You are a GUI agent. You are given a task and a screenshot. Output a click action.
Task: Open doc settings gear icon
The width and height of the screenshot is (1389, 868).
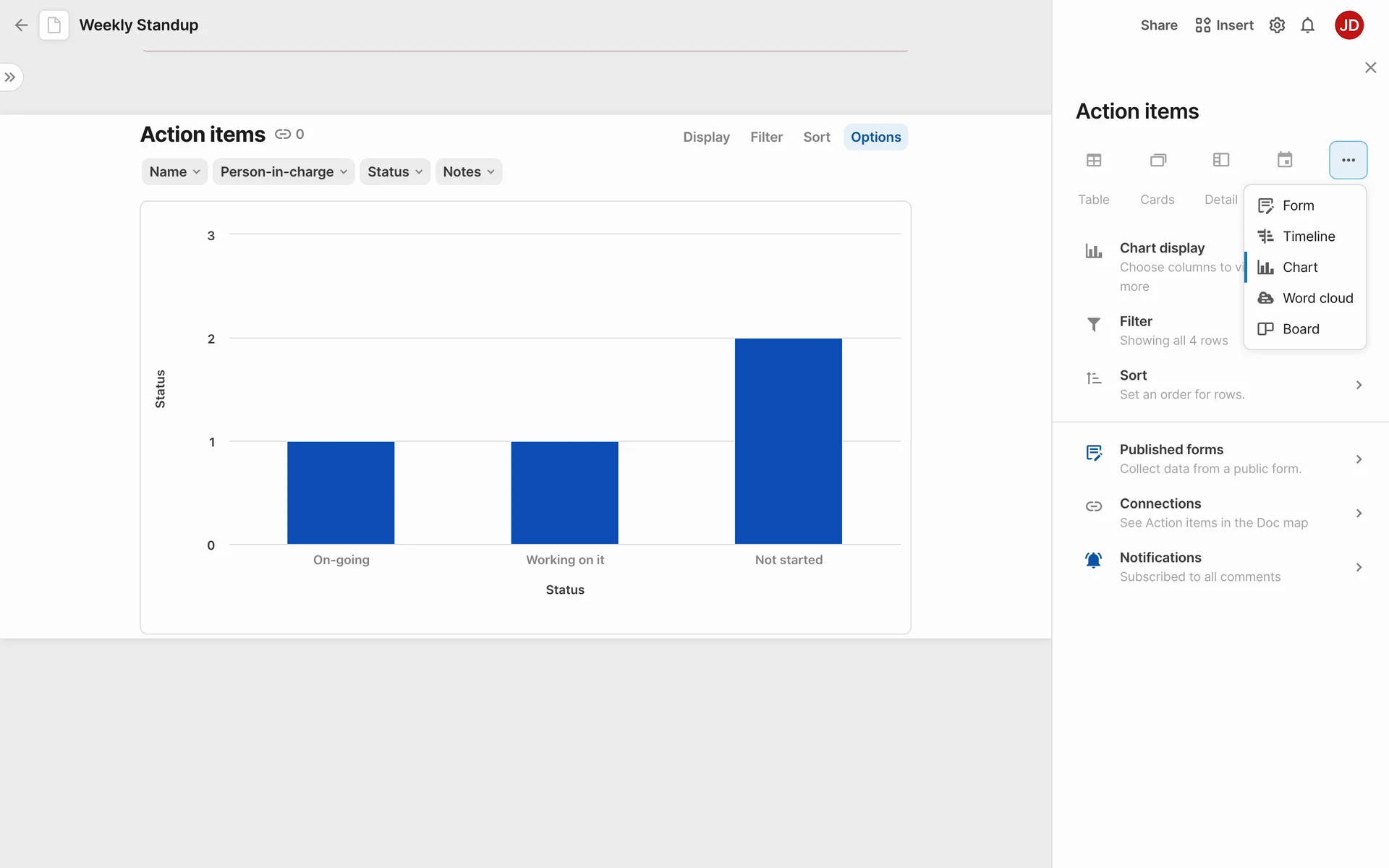pos(1277,26)
